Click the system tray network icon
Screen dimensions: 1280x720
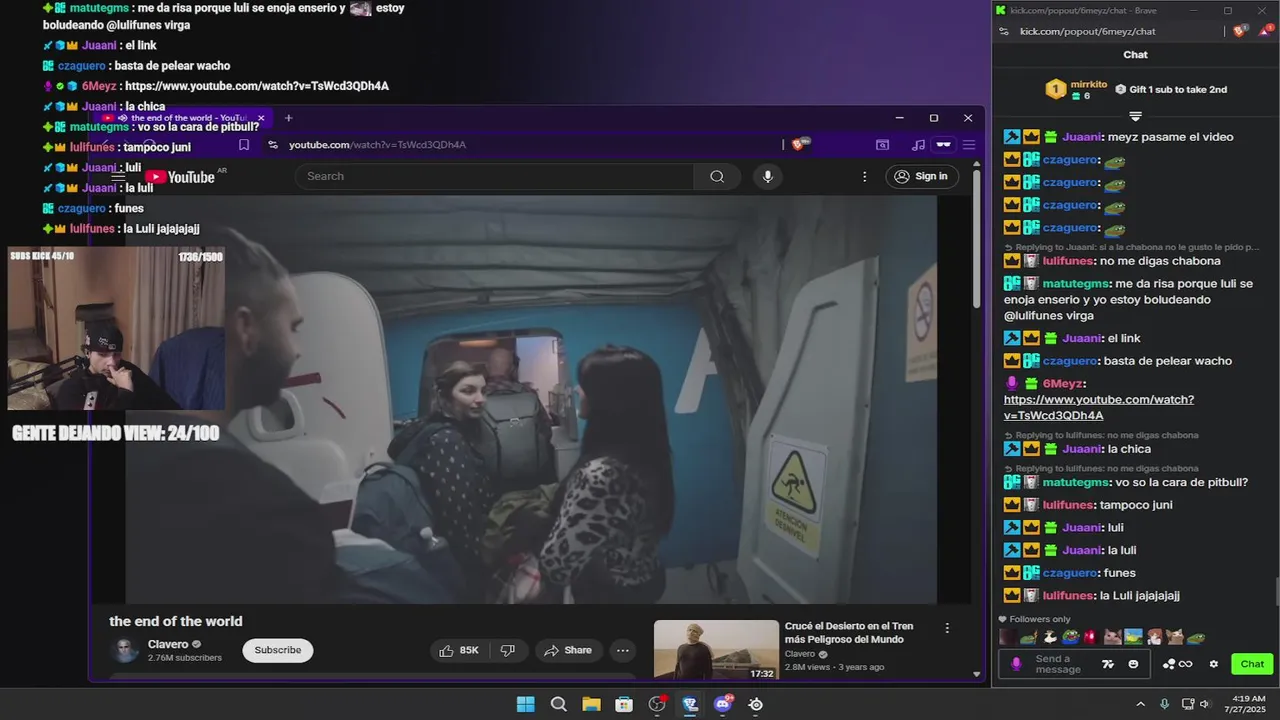1187,704
